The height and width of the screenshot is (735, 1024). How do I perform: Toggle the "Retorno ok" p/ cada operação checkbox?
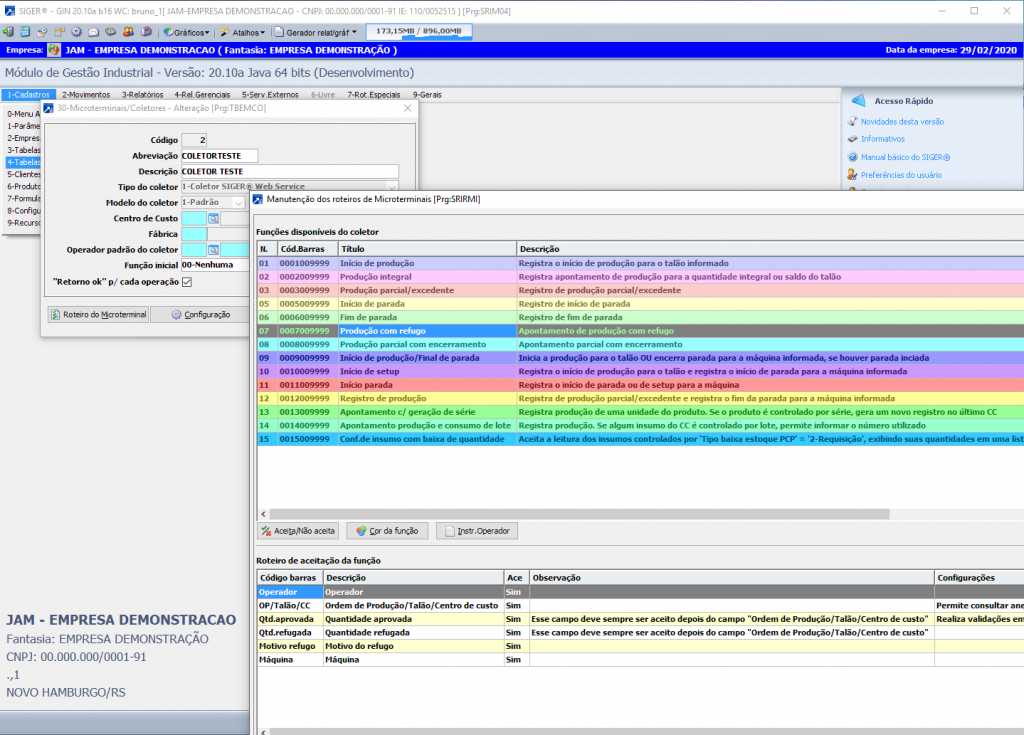click(186, 282)
